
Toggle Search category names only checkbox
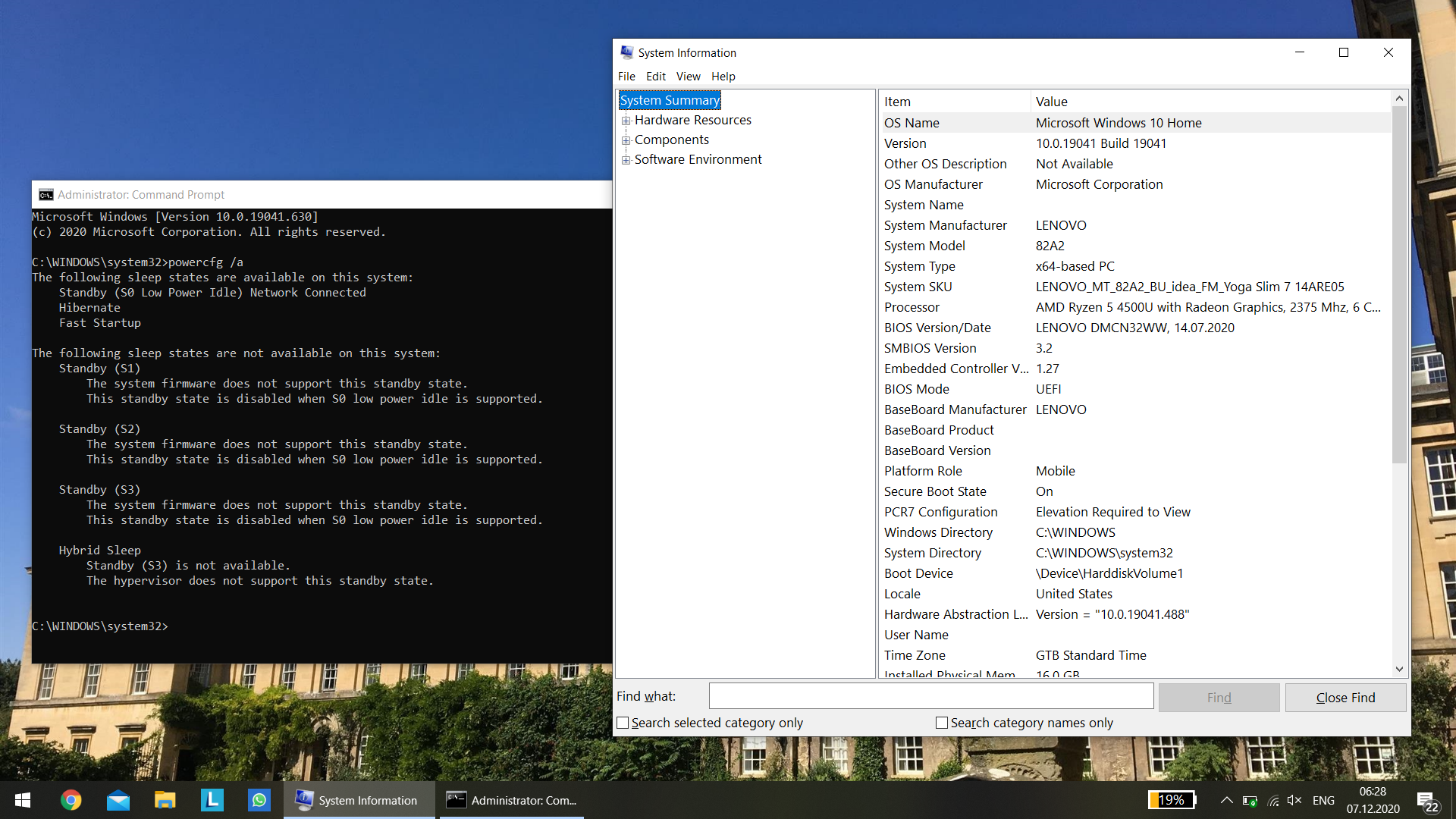click(942, 723)
